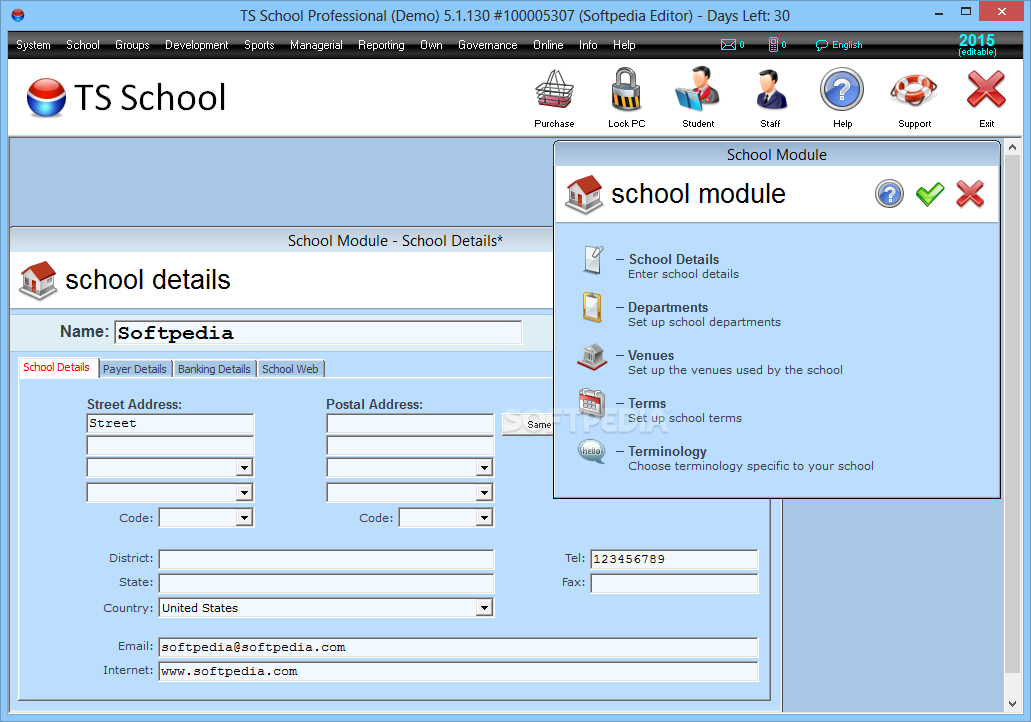The width and height of the screenshot is (1031, 722).
Task: Open the Country dropdown showing United States
Action: 484,608
